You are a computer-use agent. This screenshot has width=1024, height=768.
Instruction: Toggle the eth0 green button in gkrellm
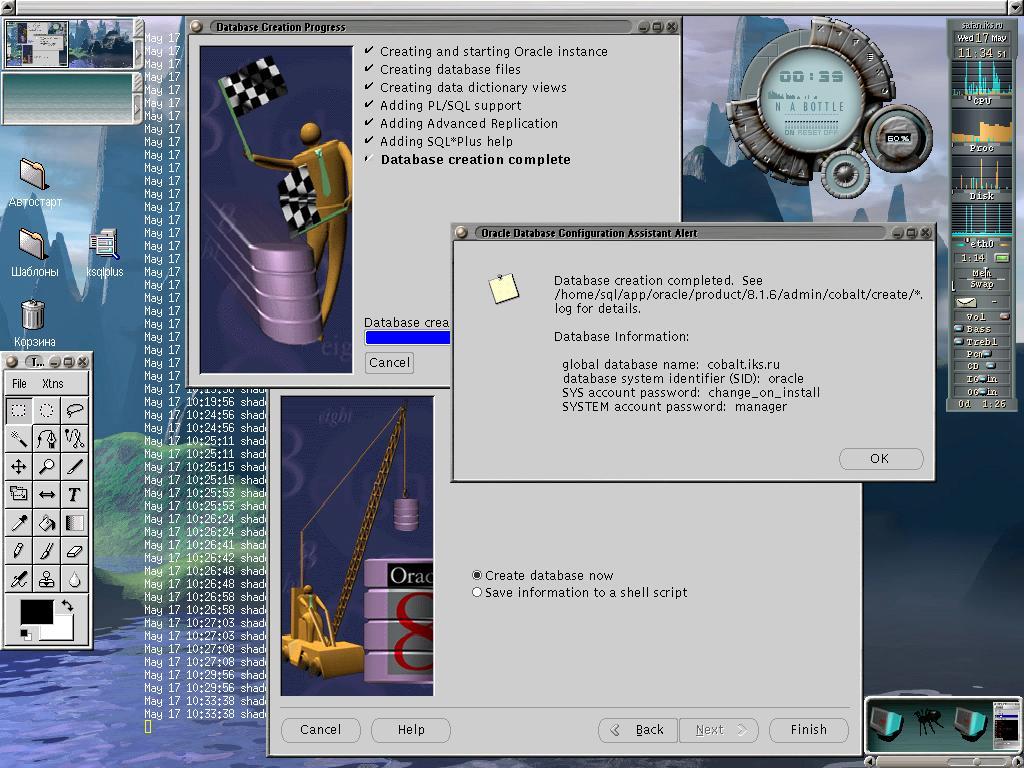point(1001,258)
